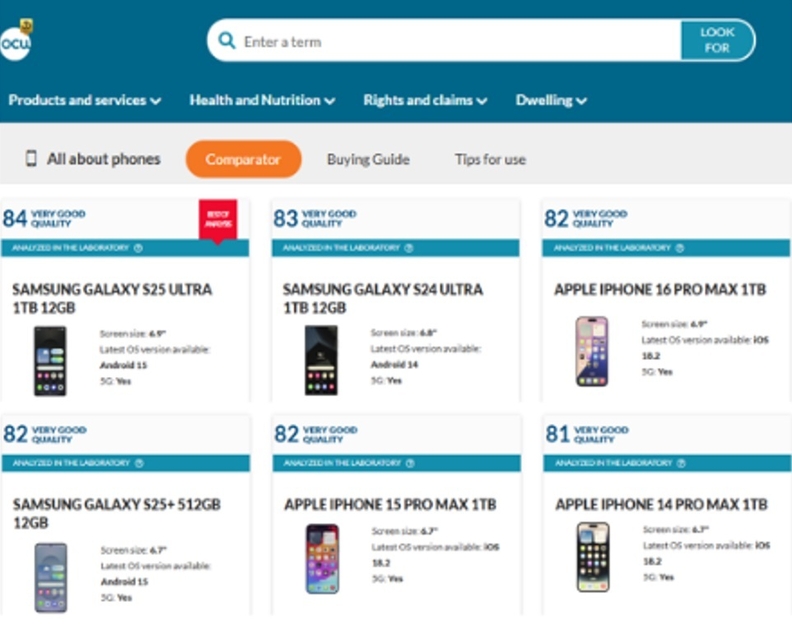Select the Comparator tab
The width and height of the screenshot is (792, 634).
(243, 159)
